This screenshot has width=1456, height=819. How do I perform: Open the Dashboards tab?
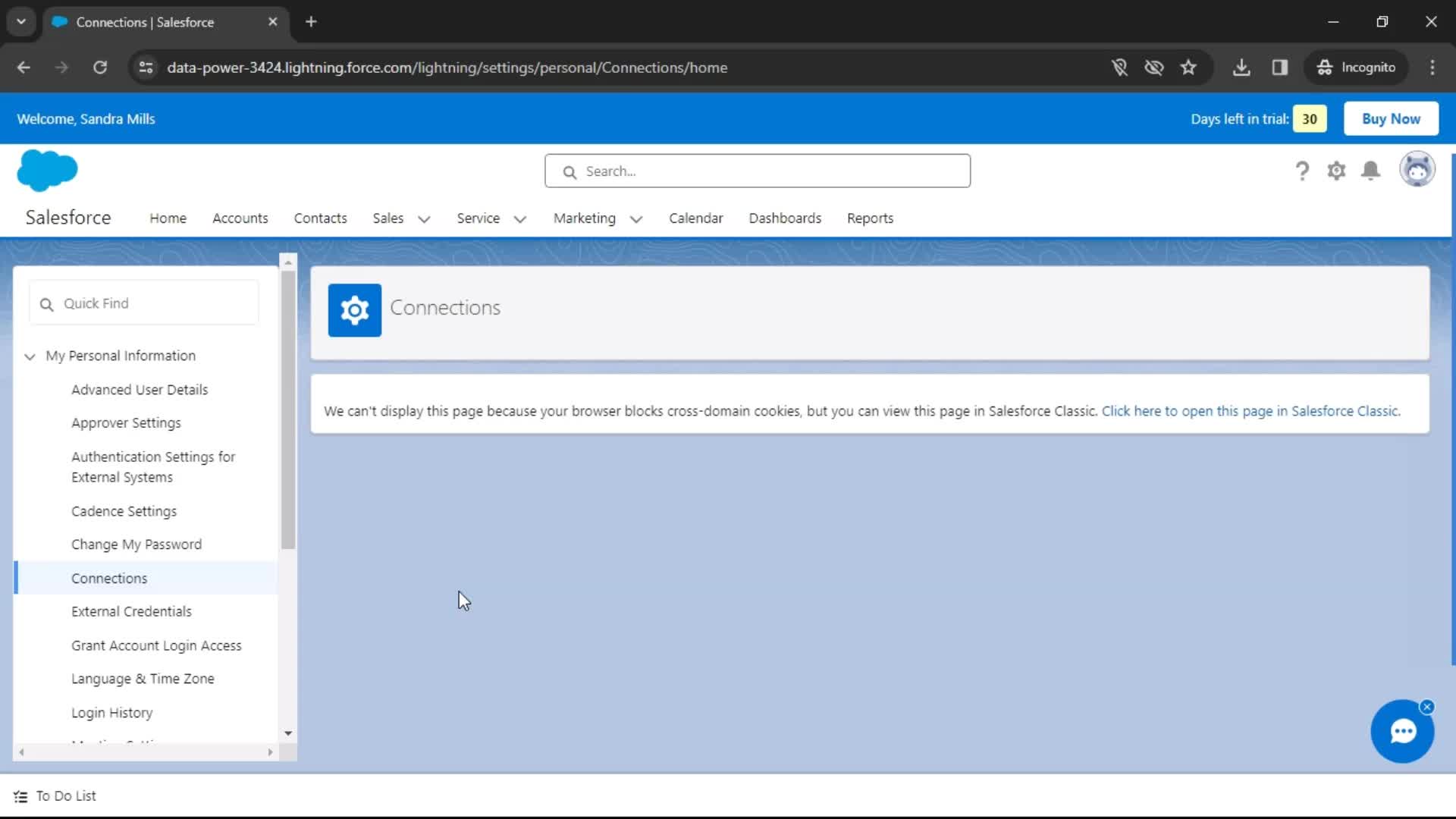(x=785, y=218)
